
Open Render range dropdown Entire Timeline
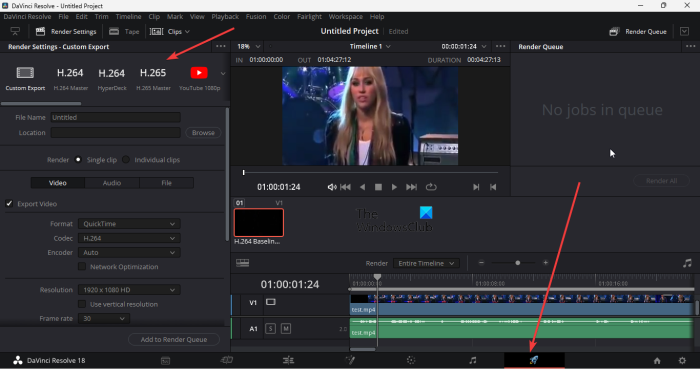(x=426, y=263)
